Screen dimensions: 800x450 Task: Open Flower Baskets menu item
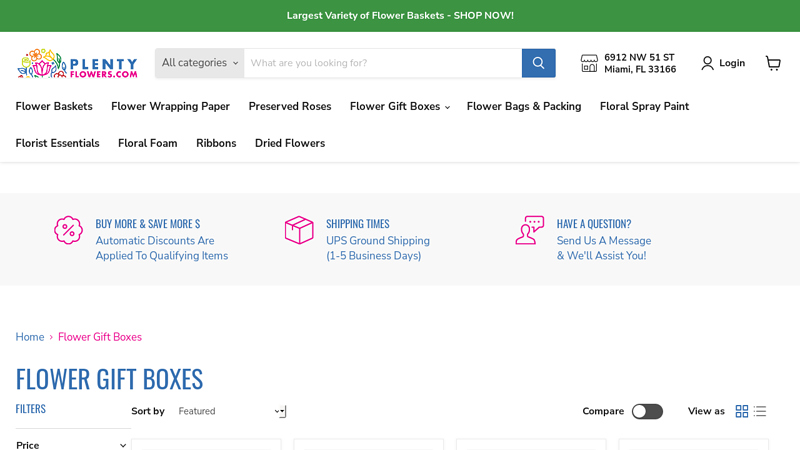(54, 106)
